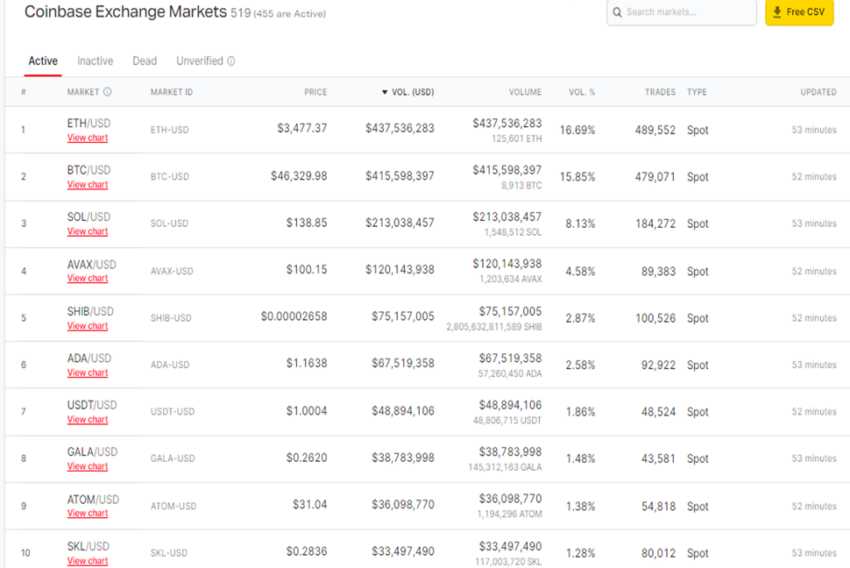This screenshot has height=568, width=850.
Task: Click the ATOM/USD market name
Action: pyautogui.click(x=93, y=499)
